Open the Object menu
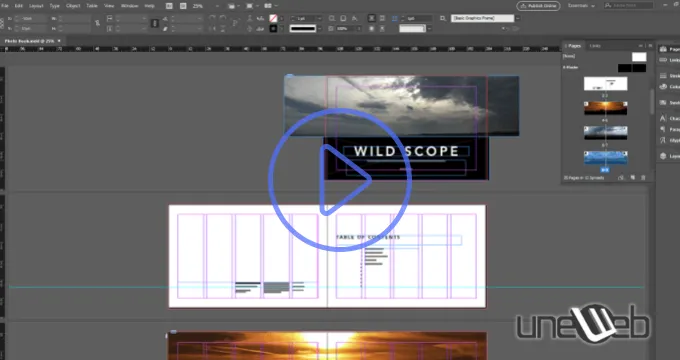 click(x=73, y=6)
